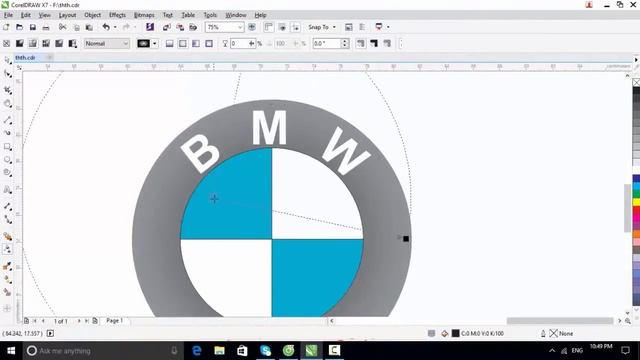Pick the red swatch in color palette
The width and height of the screenshot is (640, 360).
pyautogui.click(x=636, y=211)
